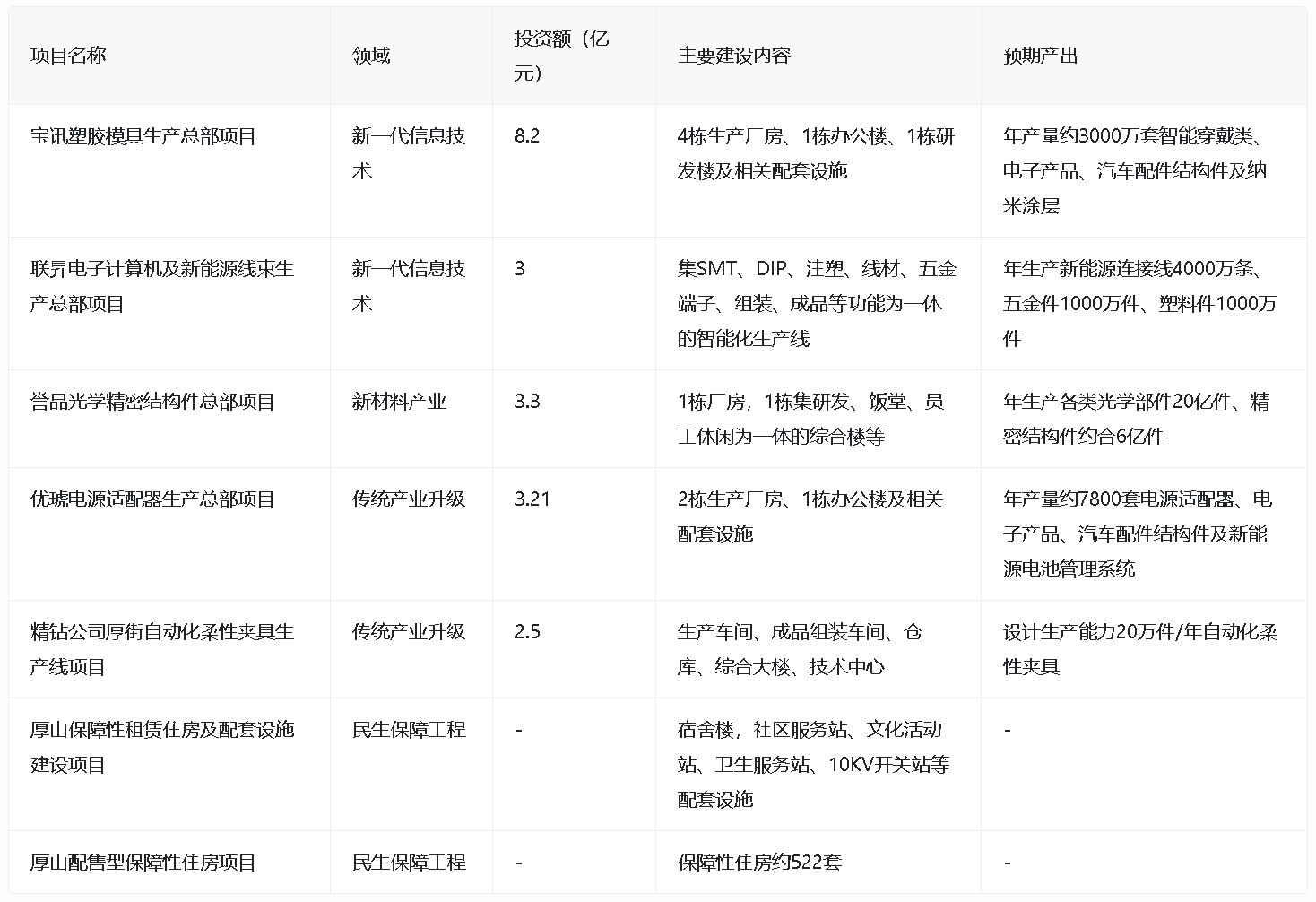Click the 设计生产能力20万件 expected output cell

pos(1139,649)
